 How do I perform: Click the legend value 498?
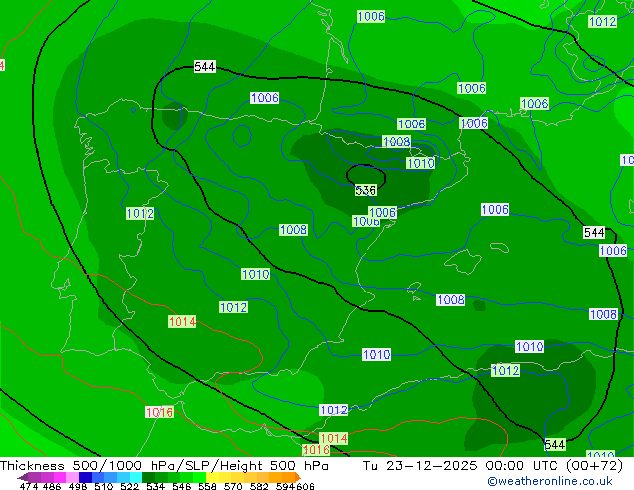pos(78,486)
